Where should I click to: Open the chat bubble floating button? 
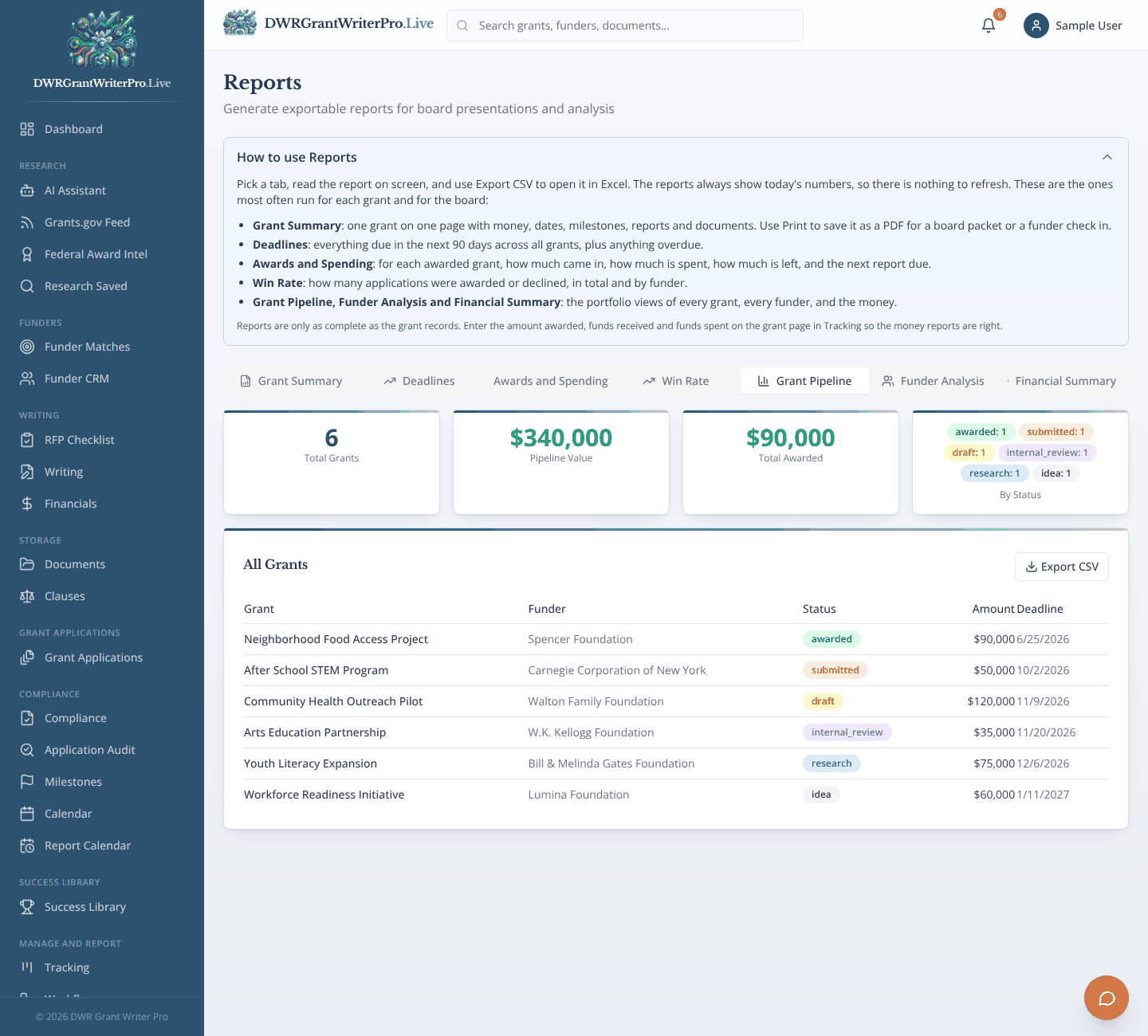coord(1107,998)
